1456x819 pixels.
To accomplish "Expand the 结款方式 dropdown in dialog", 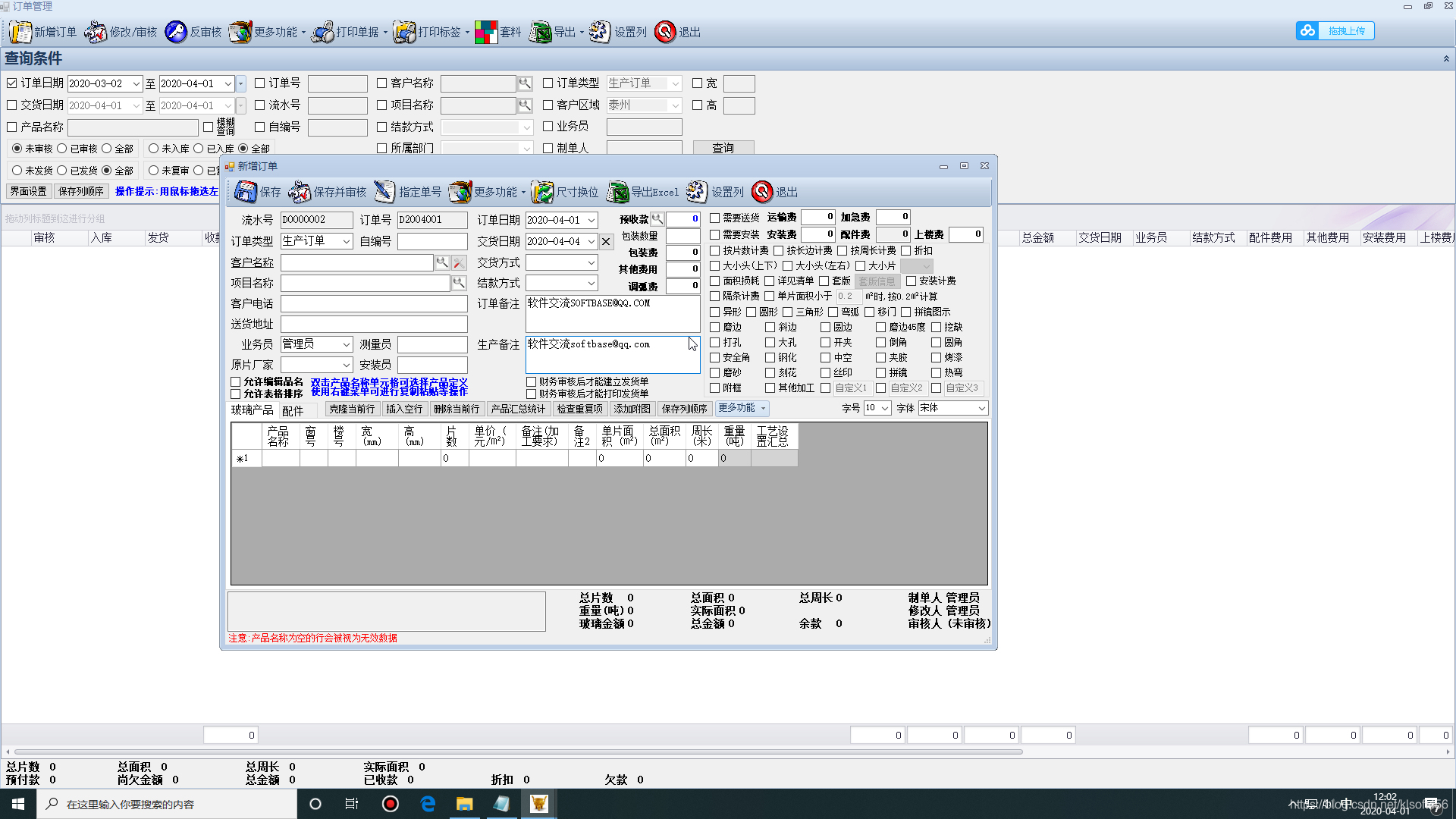I will (591, 283).
